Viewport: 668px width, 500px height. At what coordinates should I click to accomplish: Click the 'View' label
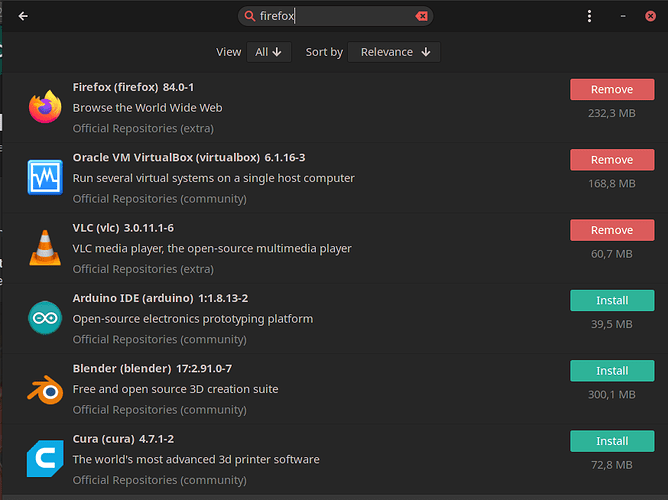228,52
